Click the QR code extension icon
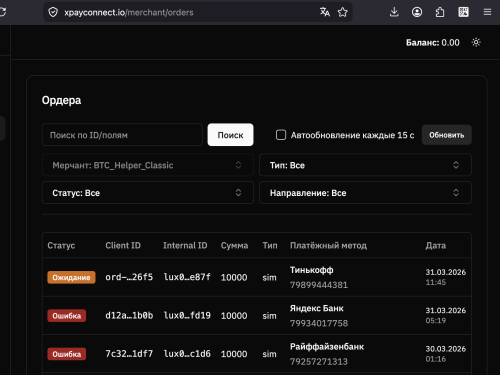This screenshot has width=500, height=375. [x=463, y=12]
